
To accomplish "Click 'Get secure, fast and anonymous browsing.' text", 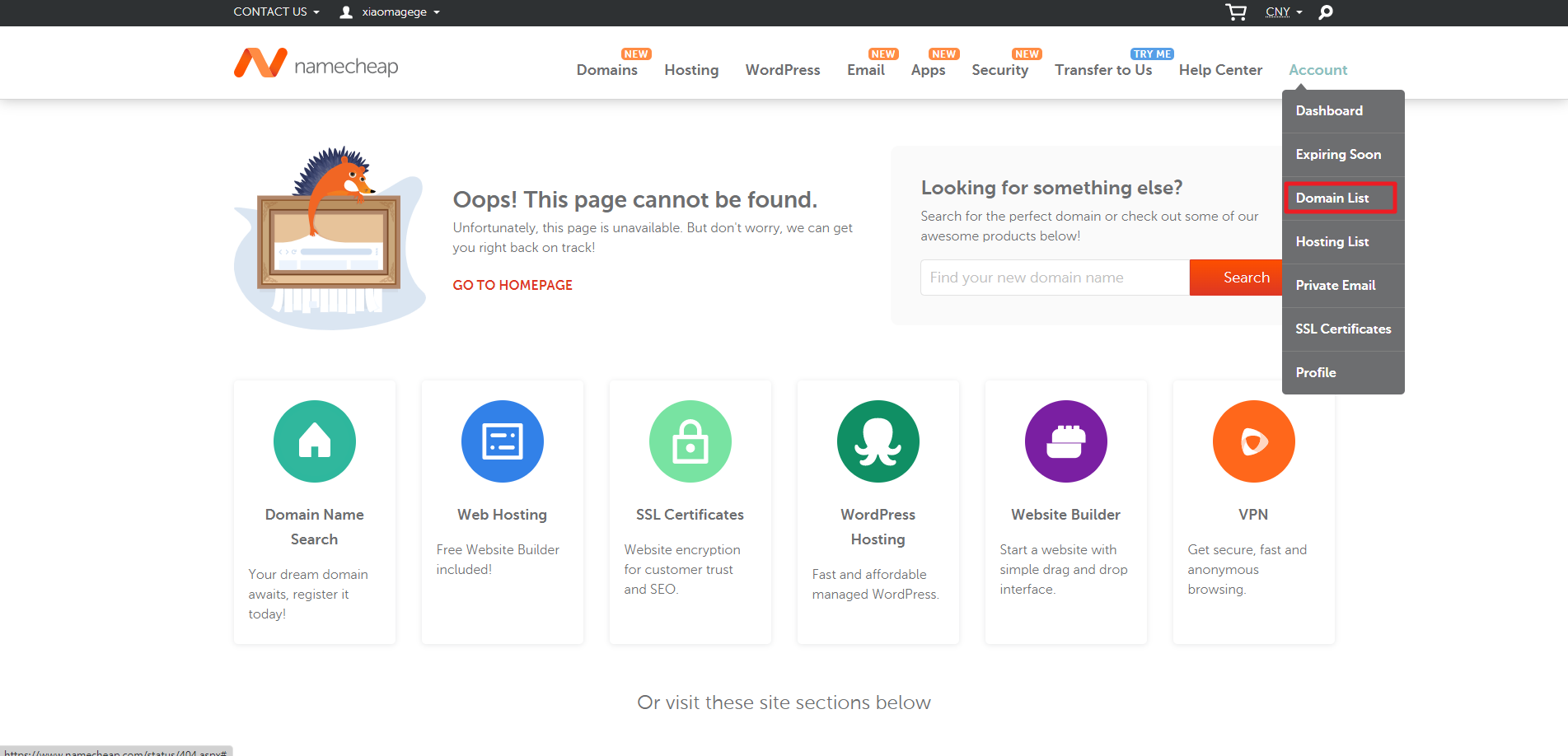I will 1247,569.
